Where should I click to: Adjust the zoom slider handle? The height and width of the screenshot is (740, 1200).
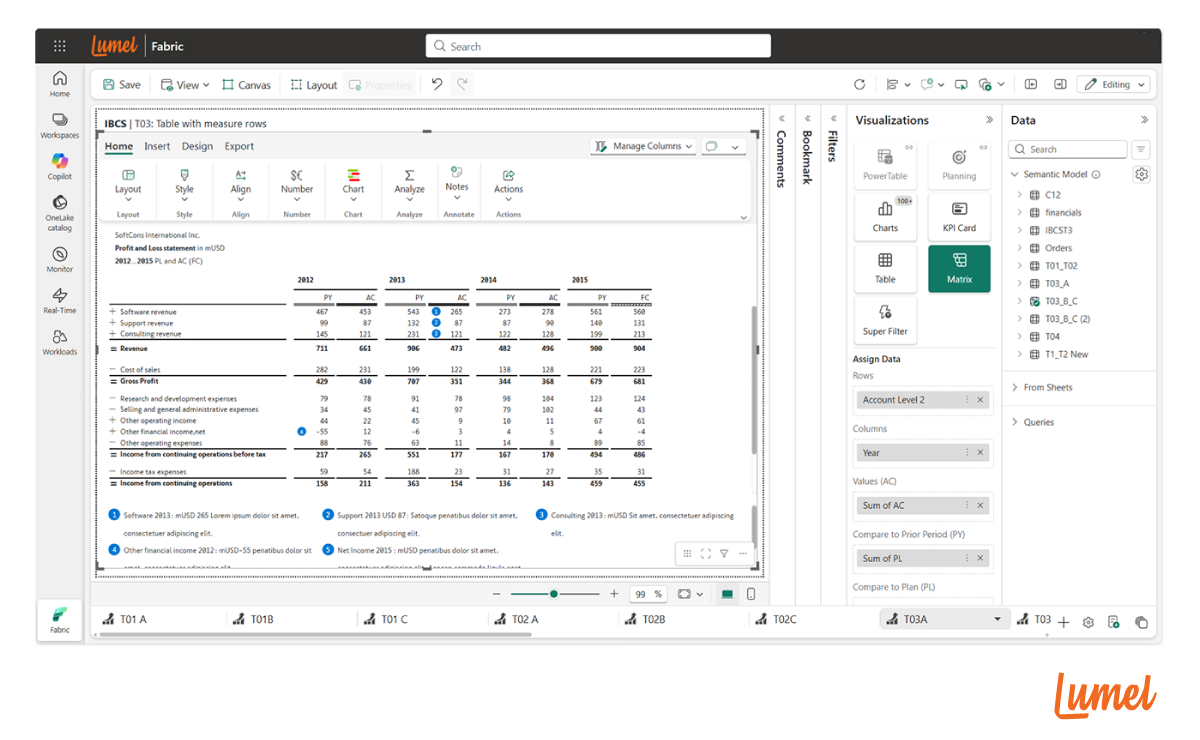click(554, 594)
